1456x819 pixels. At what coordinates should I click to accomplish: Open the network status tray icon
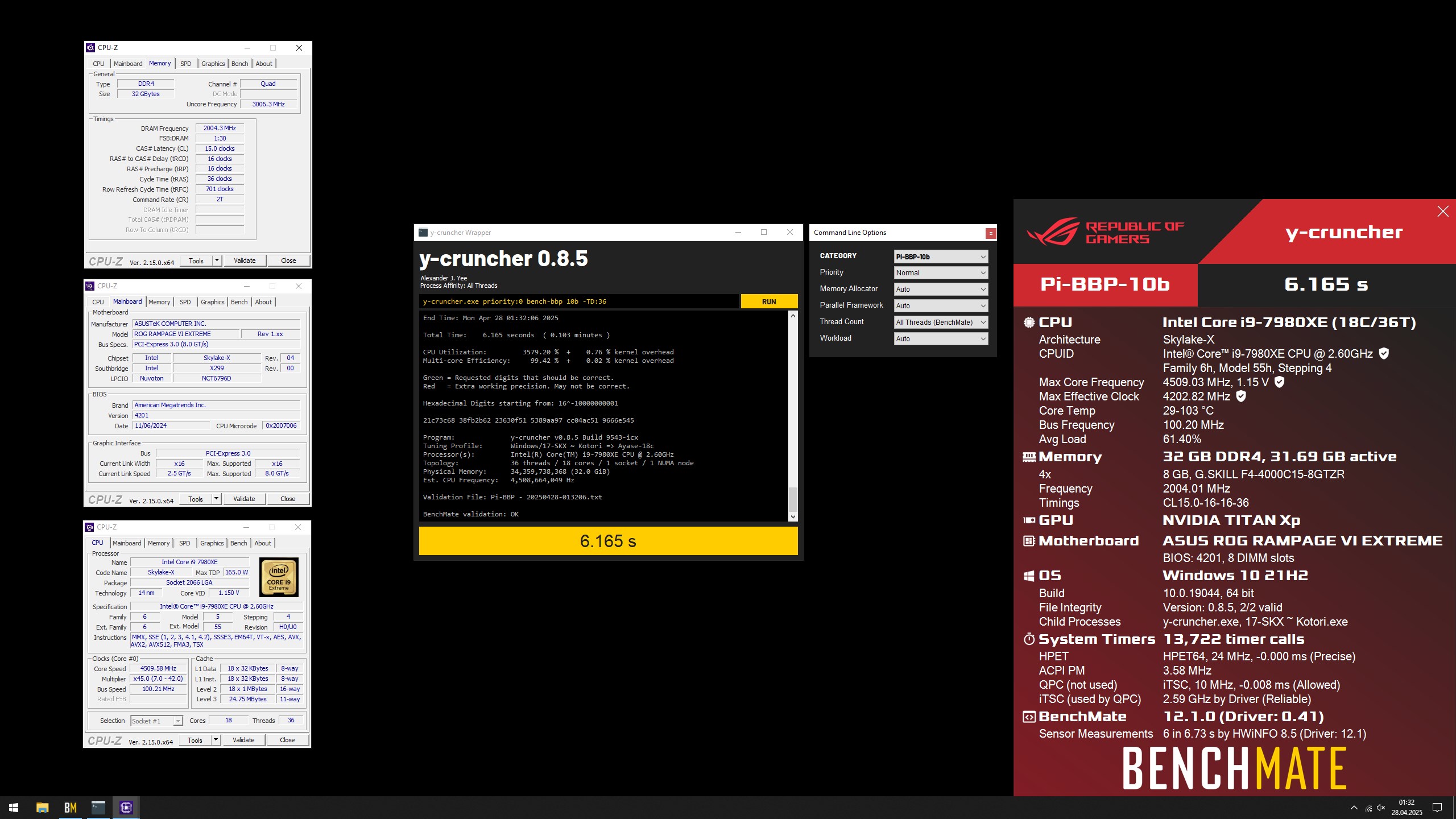1368,808
